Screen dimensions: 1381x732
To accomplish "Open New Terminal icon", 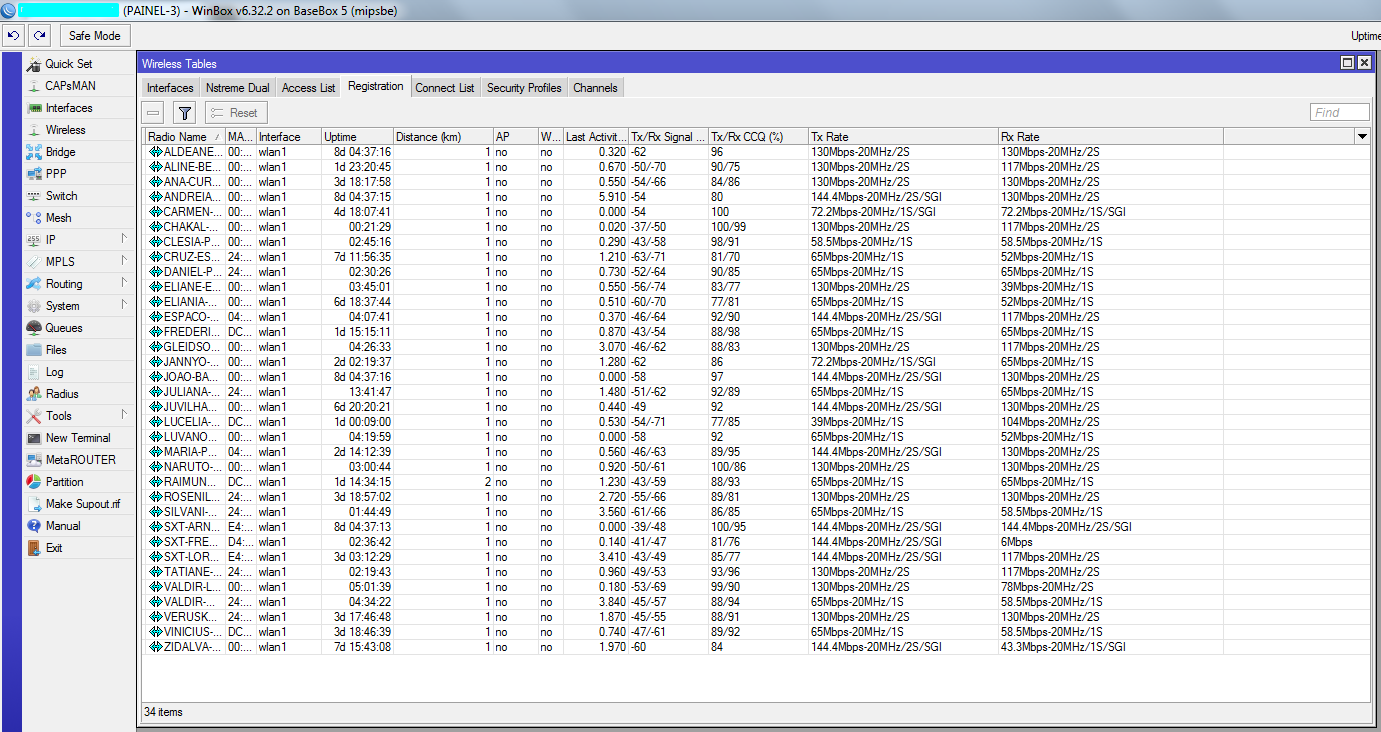I will (x=34, y=438).
